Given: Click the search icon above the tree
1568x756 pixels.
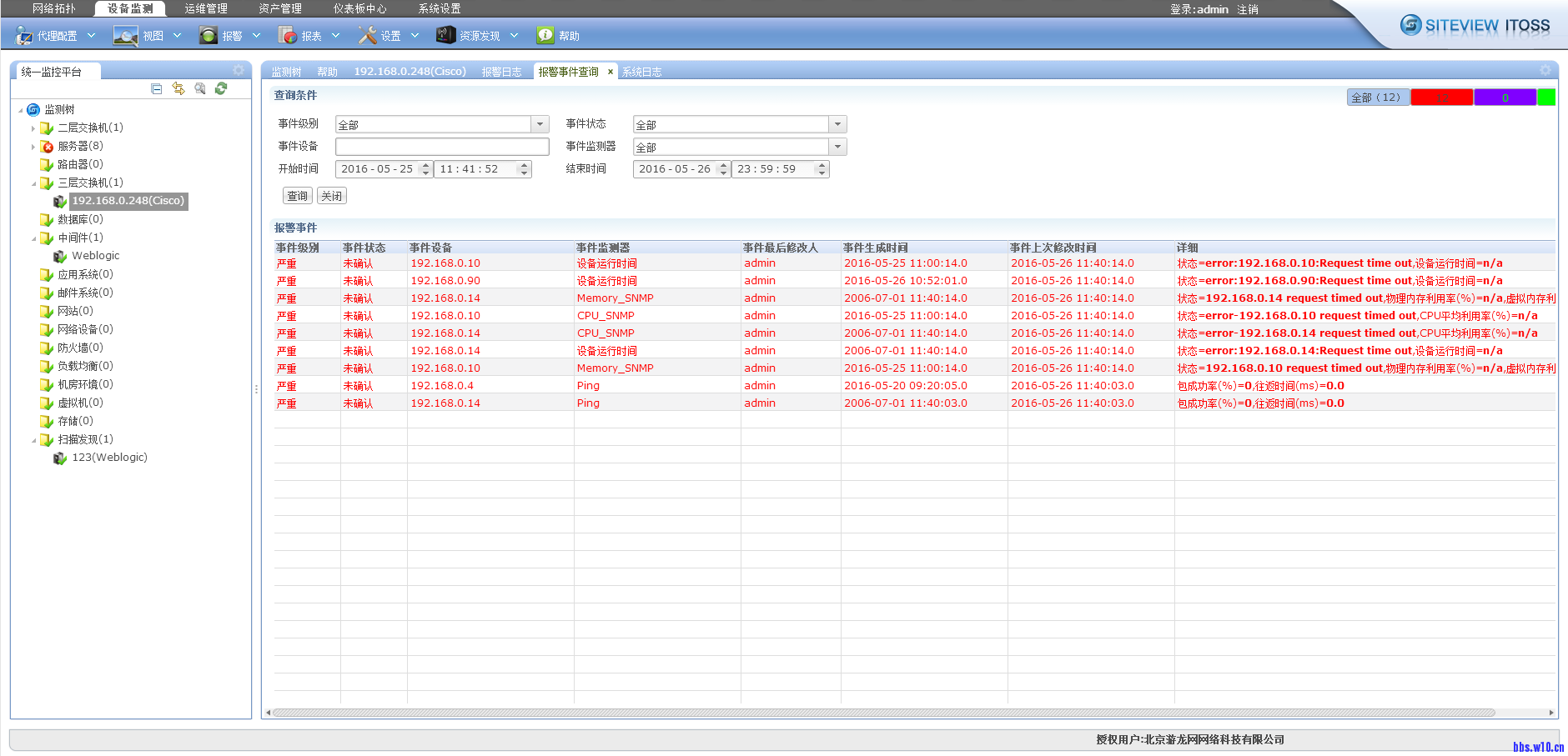Looking at the screenshot, I should [199, 88].
